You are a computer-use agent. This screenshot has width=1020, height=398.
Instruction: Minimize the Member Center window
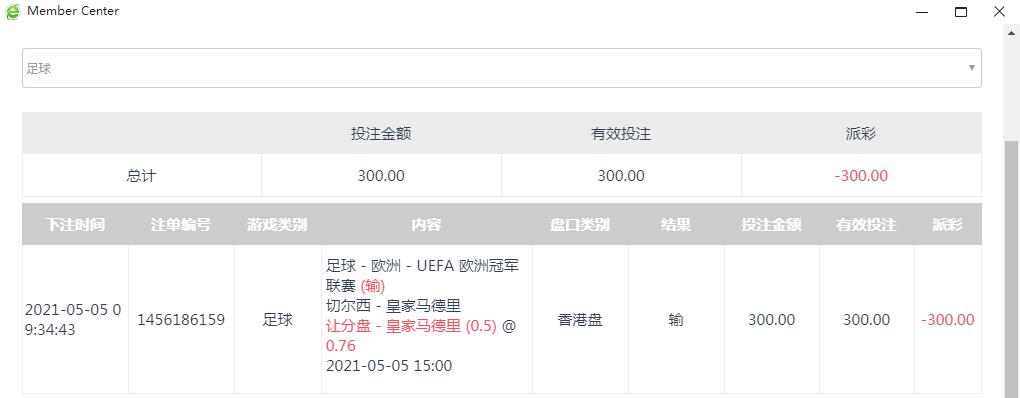[922, 12]
